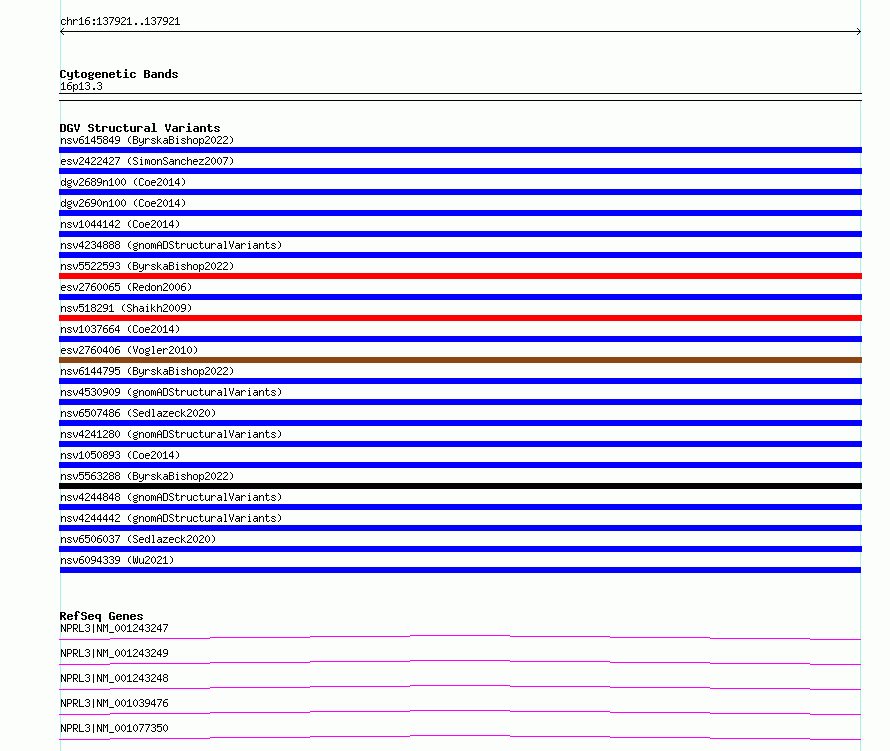The image size is (890, 751).
Task: Select the DGV Structural Variants track title
Action: [x=140, y=128]
